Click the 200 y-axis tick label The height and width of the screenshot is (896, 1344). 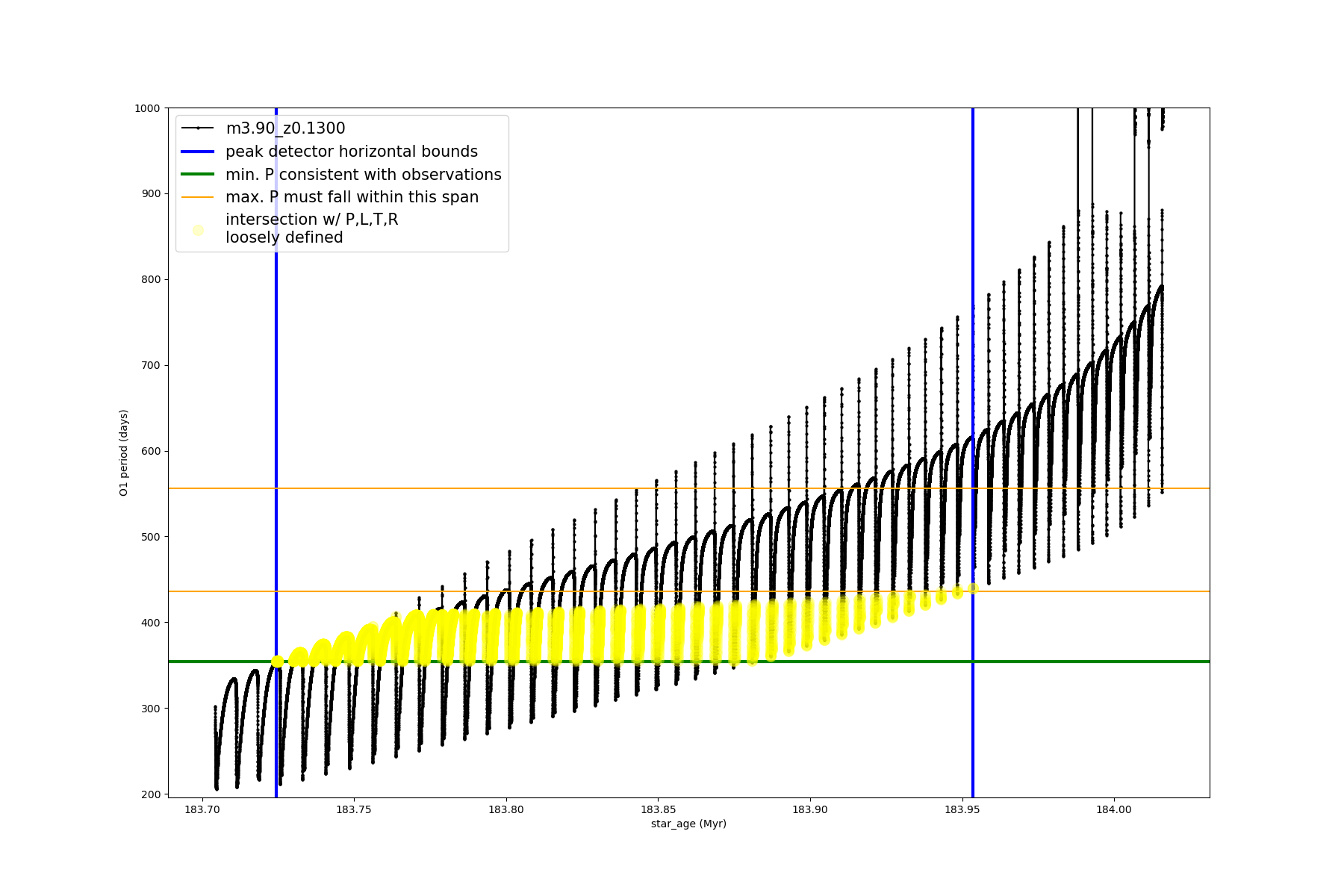click(150, 794)
